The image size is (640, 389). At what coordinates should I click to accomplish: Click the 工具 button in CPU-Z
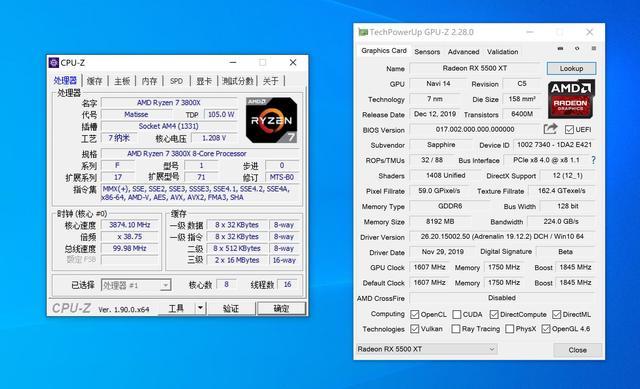(176, 308)
